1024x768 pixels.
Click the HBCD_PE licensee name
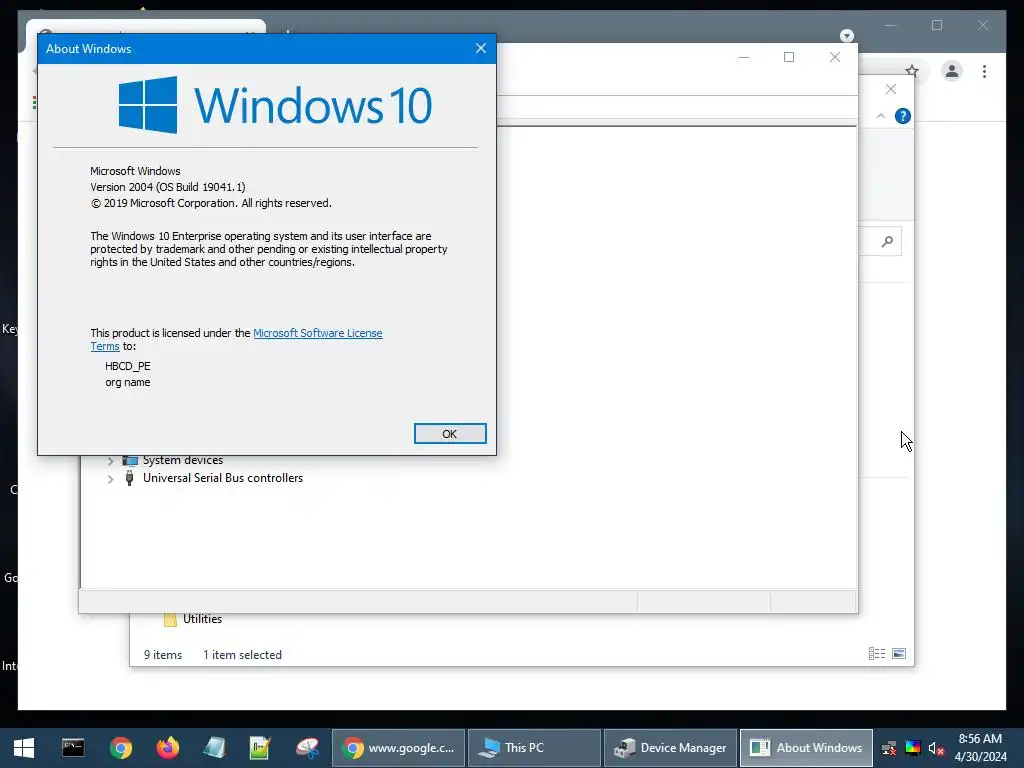click(128, 366)
